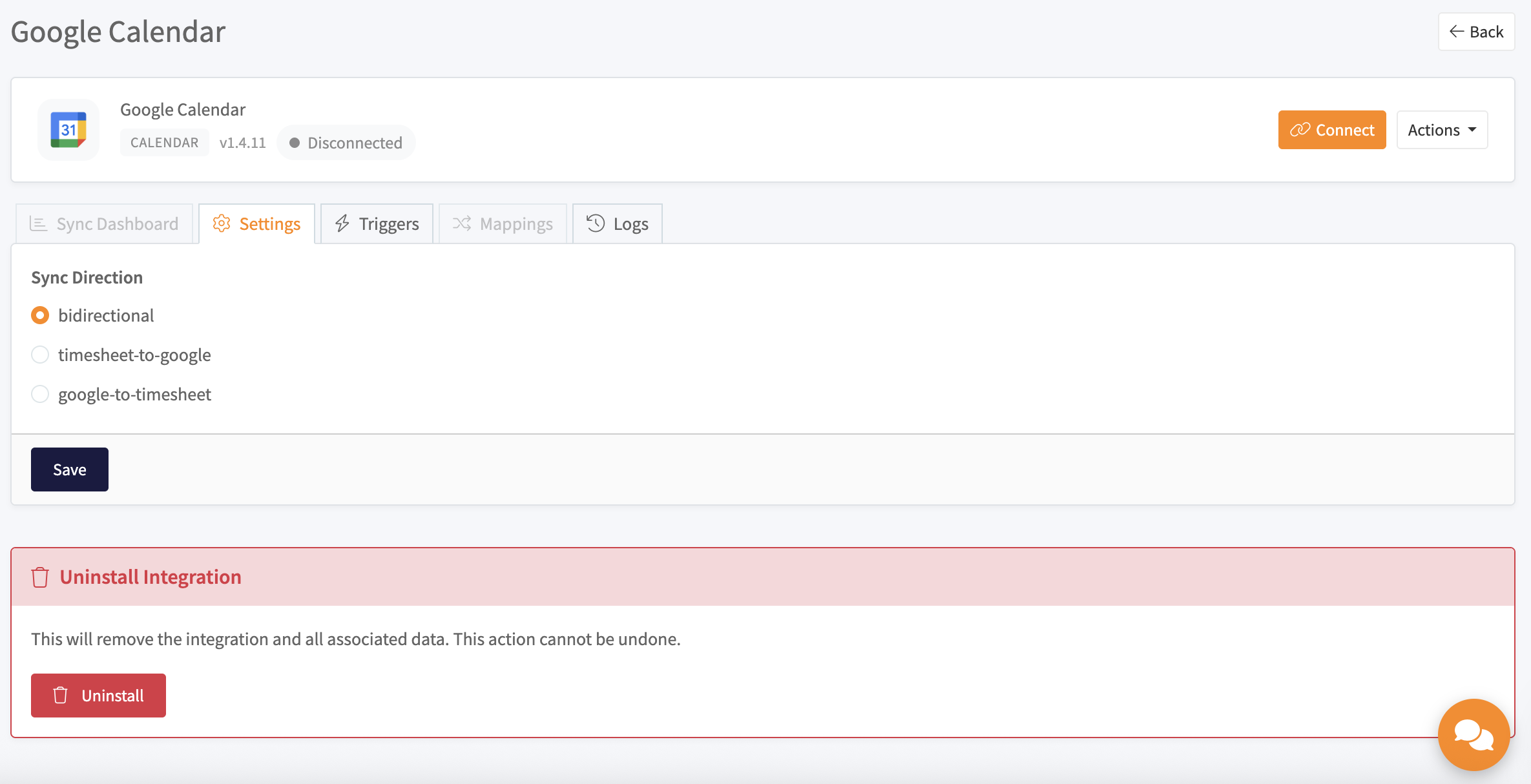This screenshot has width=1531, height=784.
Task: View the Logs tab
Action: click(617, 223)
